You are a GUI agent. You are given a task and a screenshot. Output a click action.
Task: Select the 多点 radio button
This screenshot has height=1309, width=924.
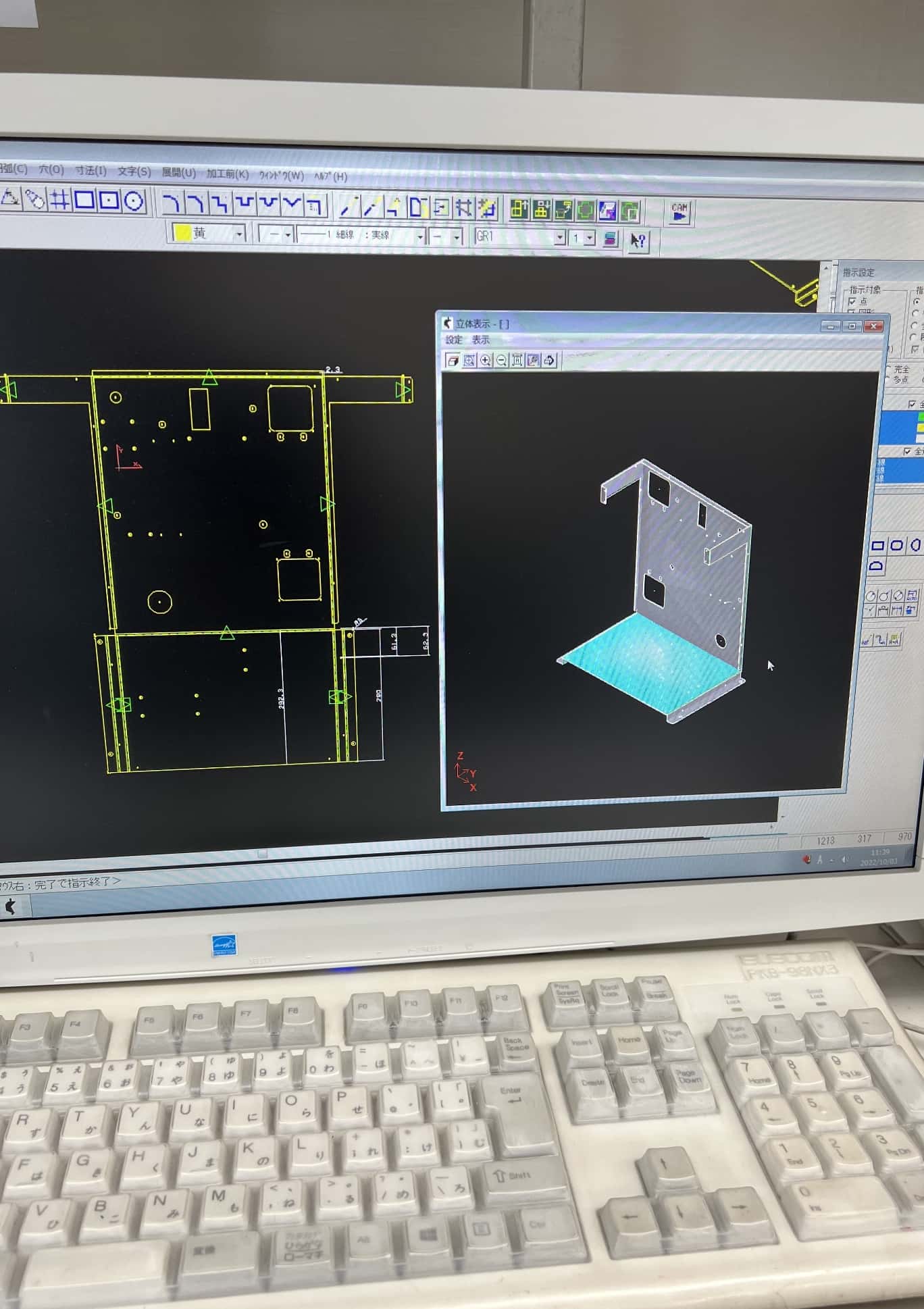pyautogui.click(x=889, y=380)
